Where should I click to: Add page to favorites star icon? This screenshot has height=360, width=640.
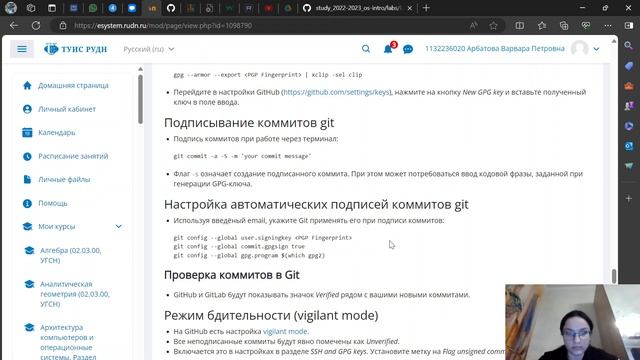coord(493,25)
